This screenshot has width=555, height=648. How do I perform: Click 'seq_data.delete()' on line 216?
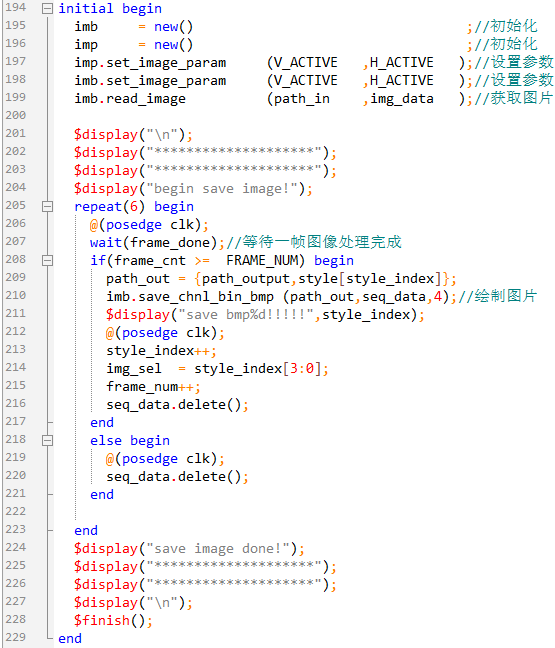177,405
